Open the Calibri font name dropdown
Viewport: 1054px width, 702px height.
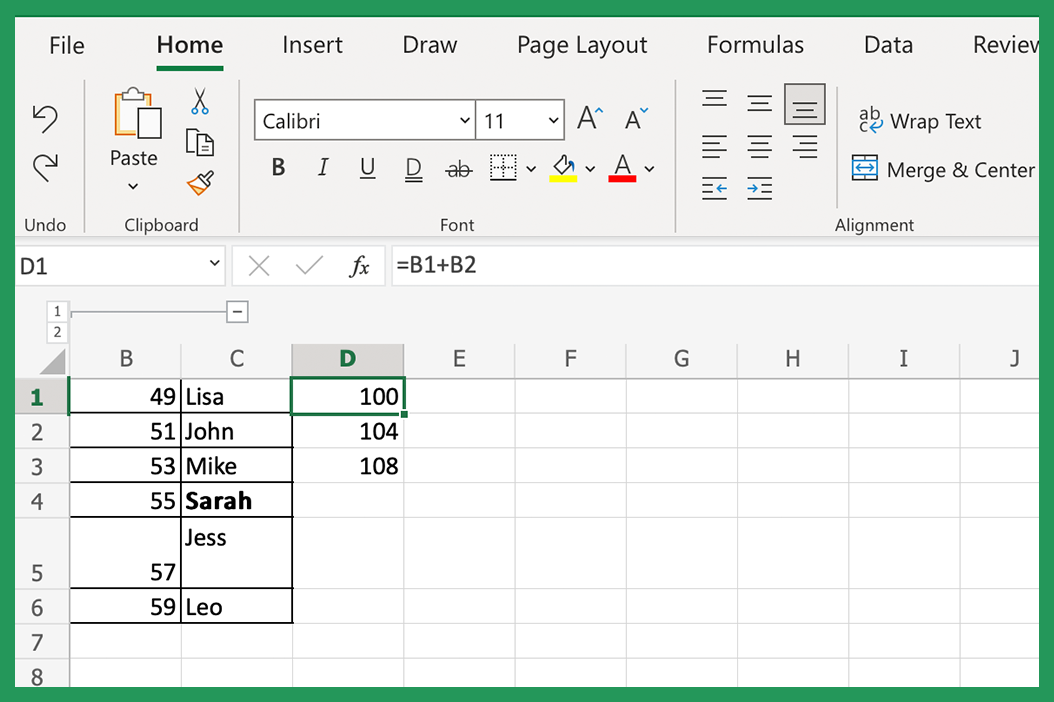click(464, 120)
